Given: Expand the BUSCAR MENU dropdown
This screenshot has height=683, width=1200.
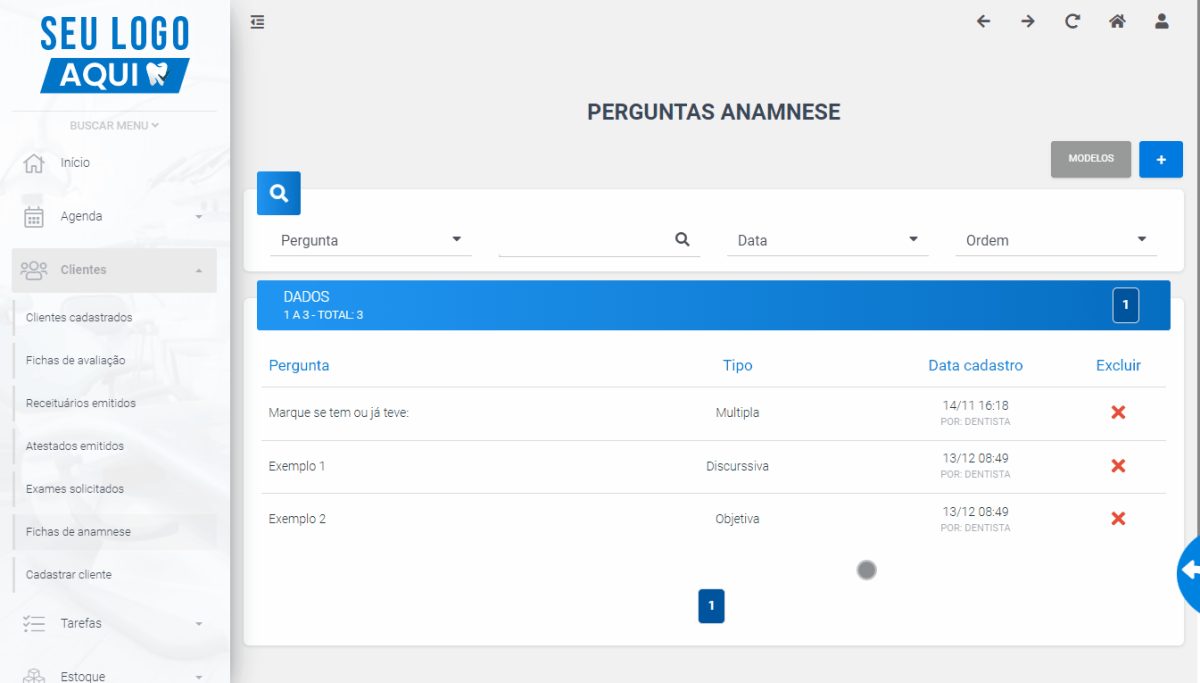Looking at the screenshot, I should coord(114,125).
